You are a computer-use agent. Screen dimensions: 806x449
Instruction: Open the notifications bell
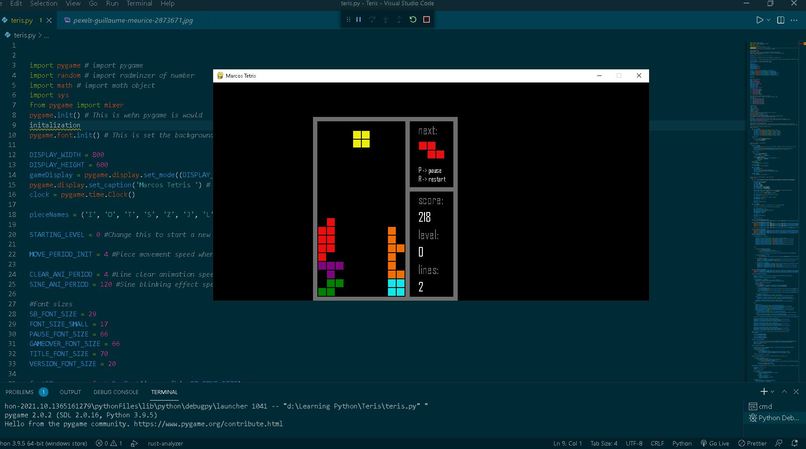pyautogui.click(x=795, y=443)
